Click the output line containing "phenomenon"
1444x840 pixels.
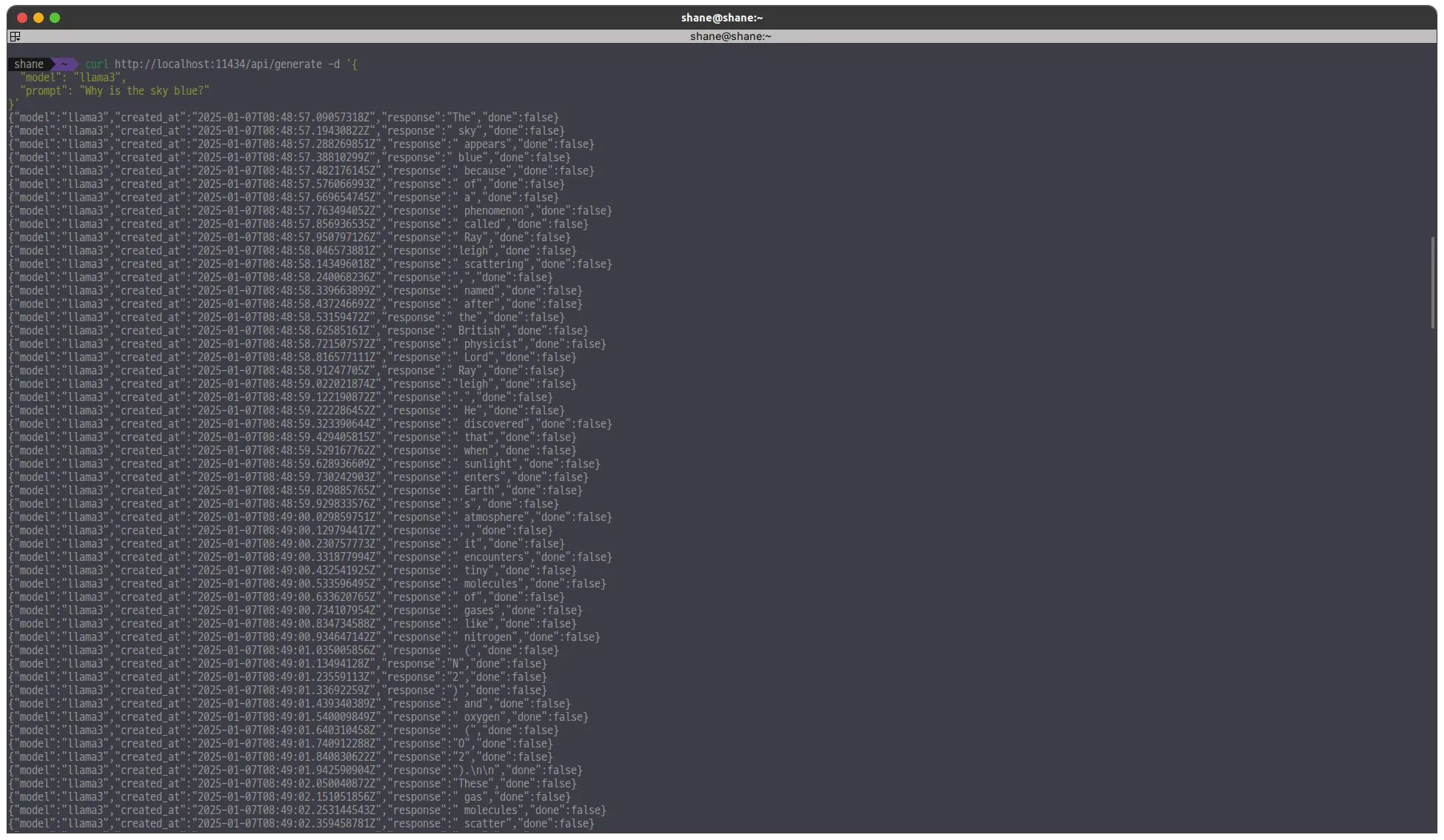point(310,211)
